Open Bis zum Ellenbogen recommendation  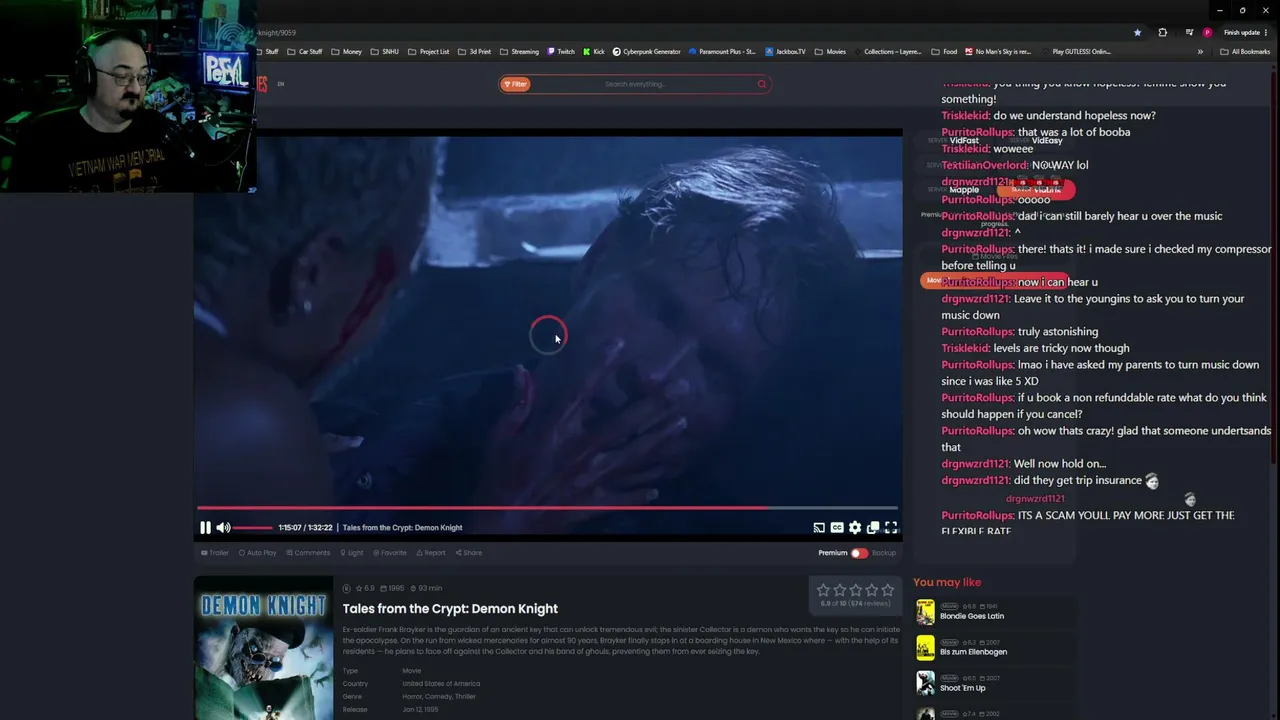pos(973,652)
